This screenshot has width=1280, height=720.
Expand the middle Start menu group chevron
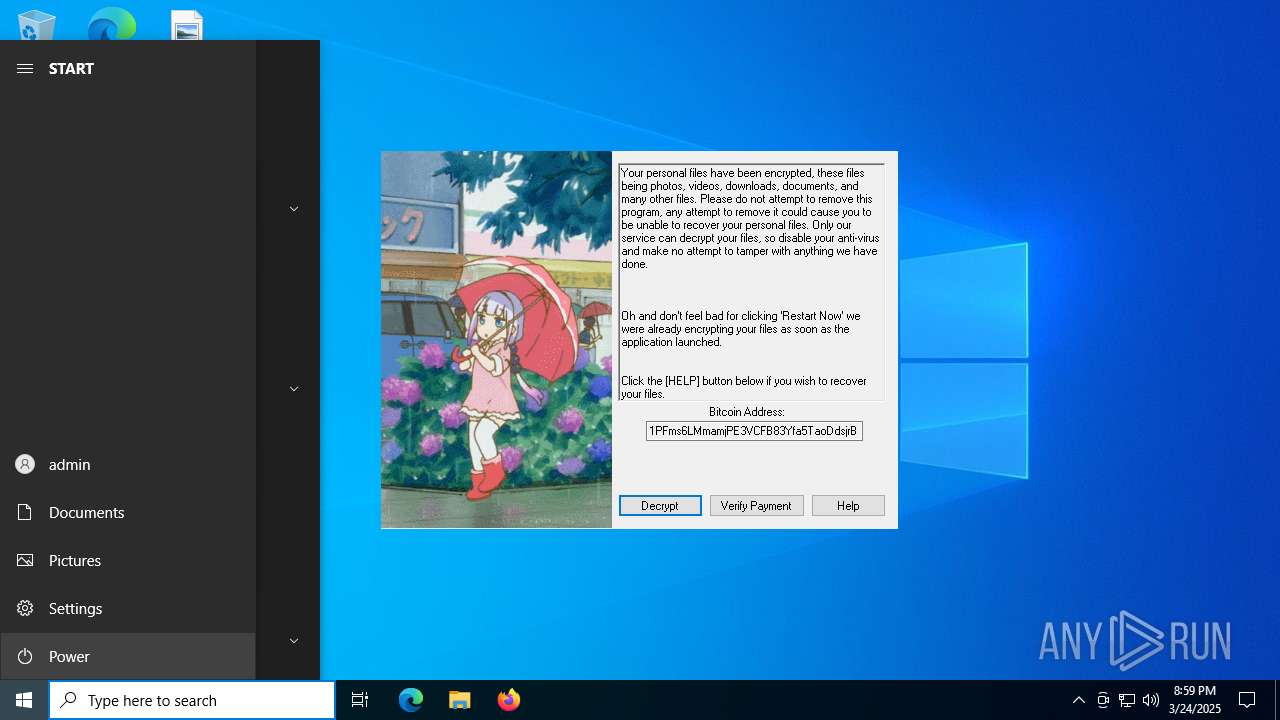click(x=294, y=389)
